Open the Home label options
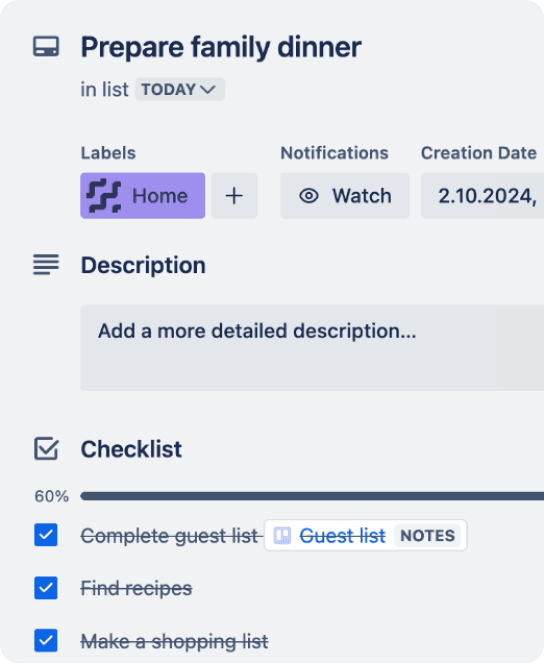 click(143, 196)
